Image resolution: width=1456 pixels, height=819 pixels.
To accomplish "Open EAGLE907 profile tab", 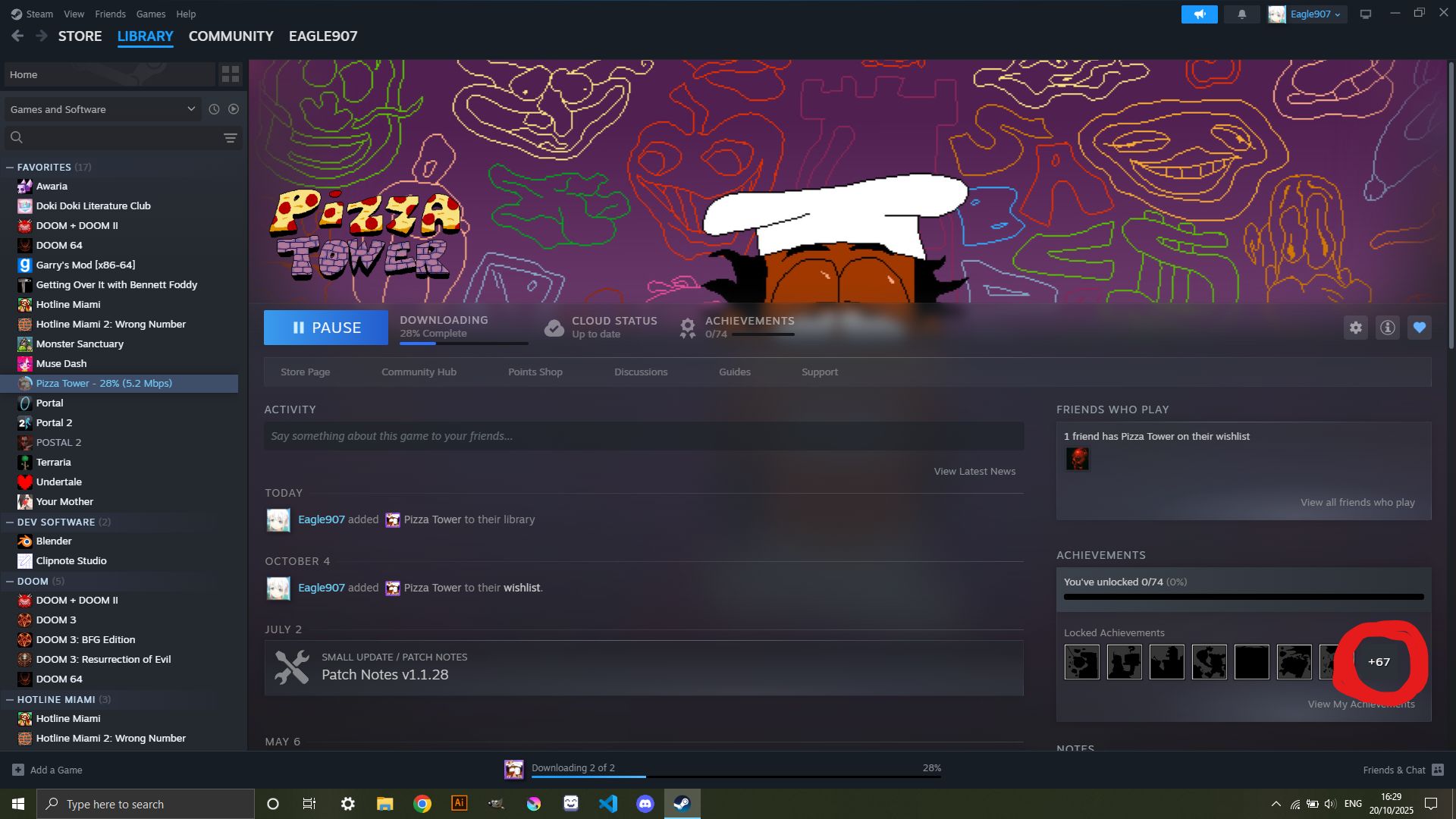I will click(x=322, y=36).
